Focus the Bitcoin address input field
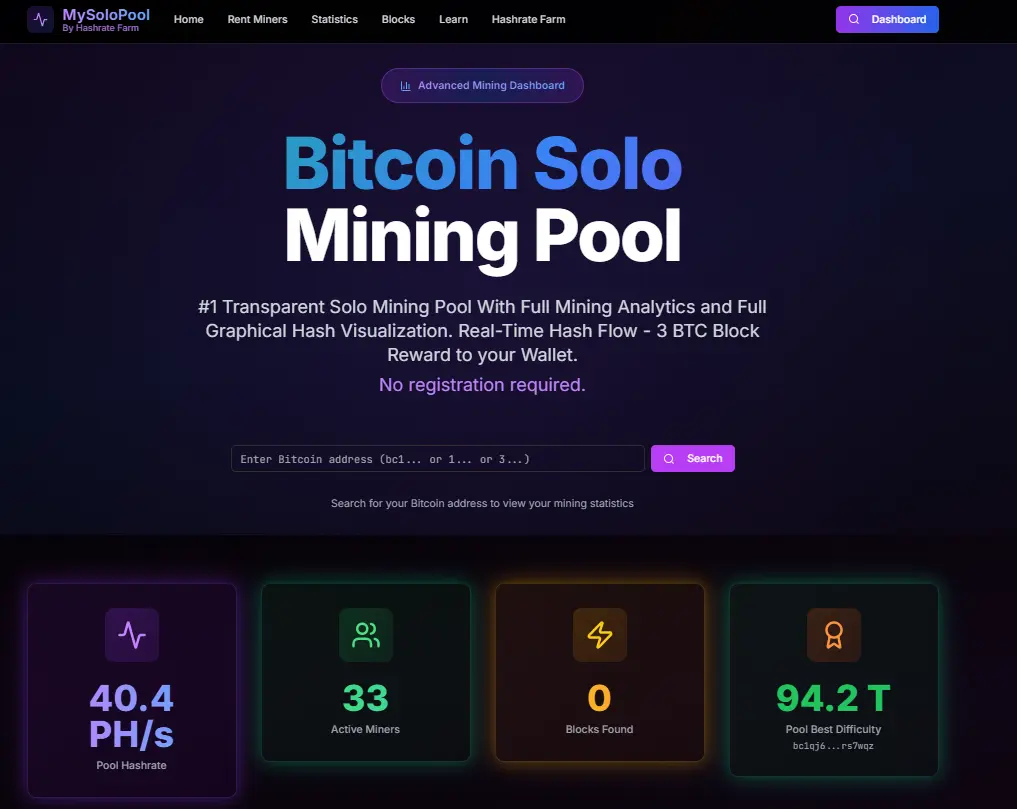1017x809 pixels. (x=438, y=459)
